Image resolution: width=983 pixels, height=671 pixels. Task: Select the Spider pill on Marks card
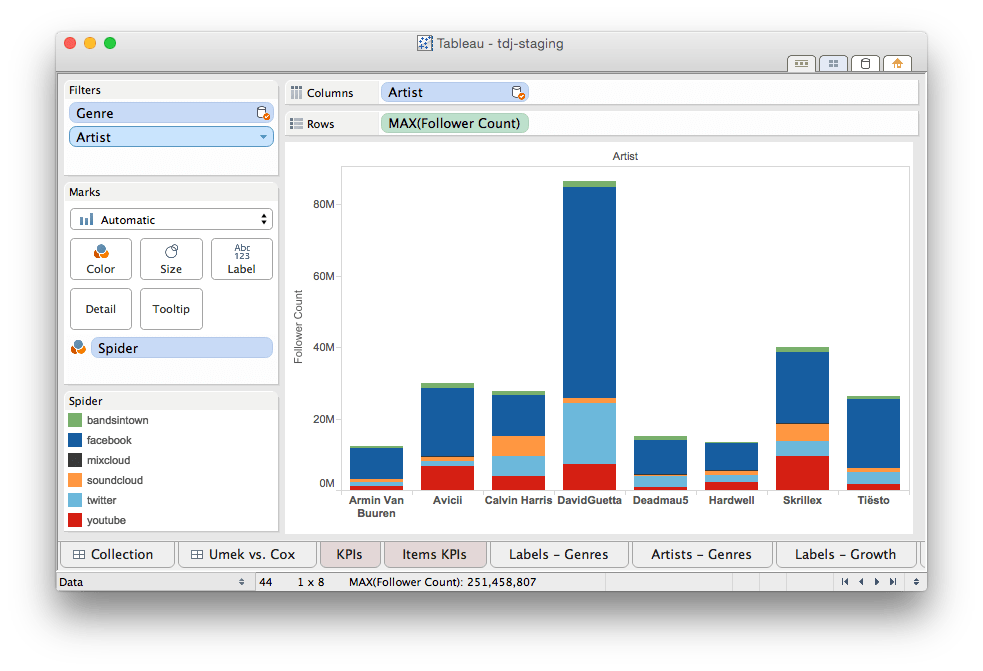click(x=182, y=348)
